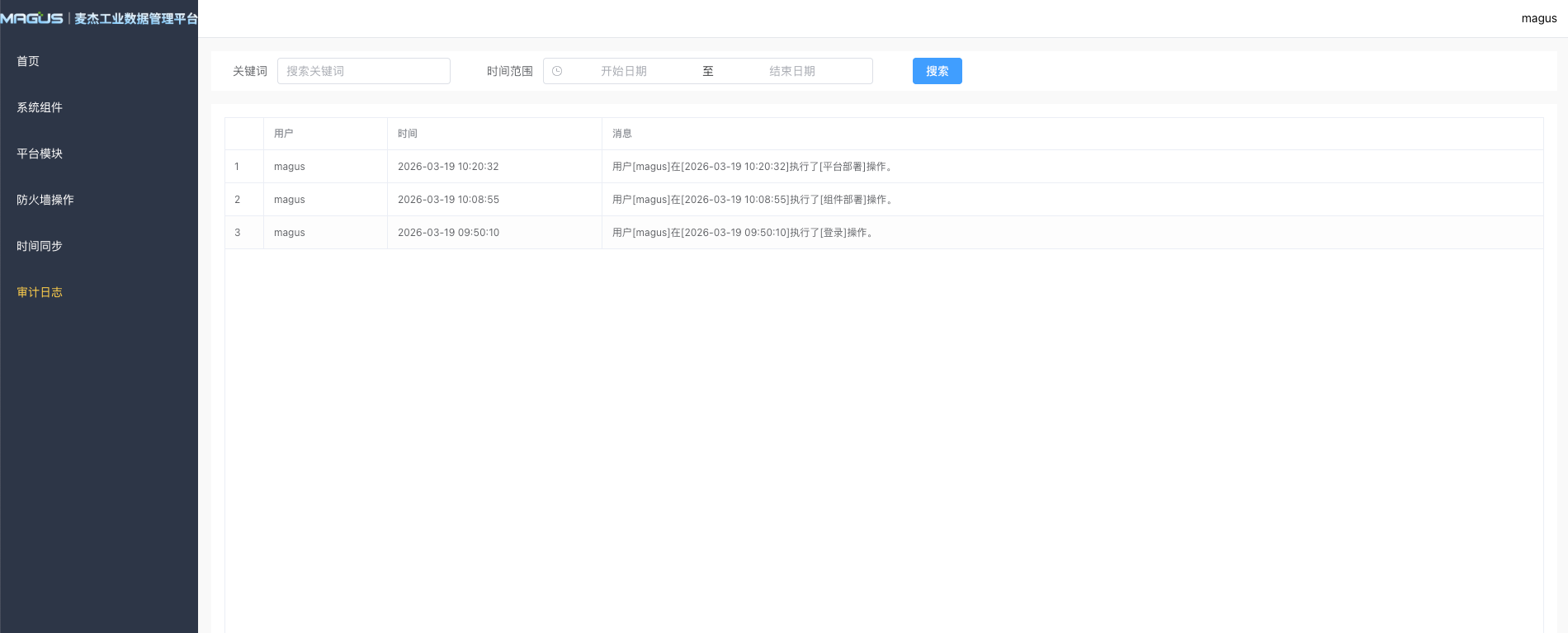Pick the 开始日期 start date field
Image resolution: width=1568 pixels, height=633 pixels.
(x=623, y=71)
